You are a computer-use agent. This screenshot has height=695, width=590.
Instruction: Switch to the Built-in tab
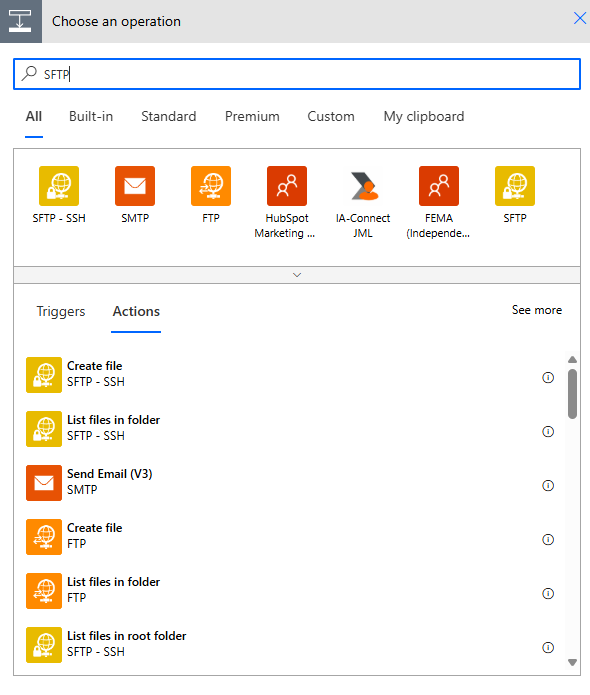coord(91,116)
